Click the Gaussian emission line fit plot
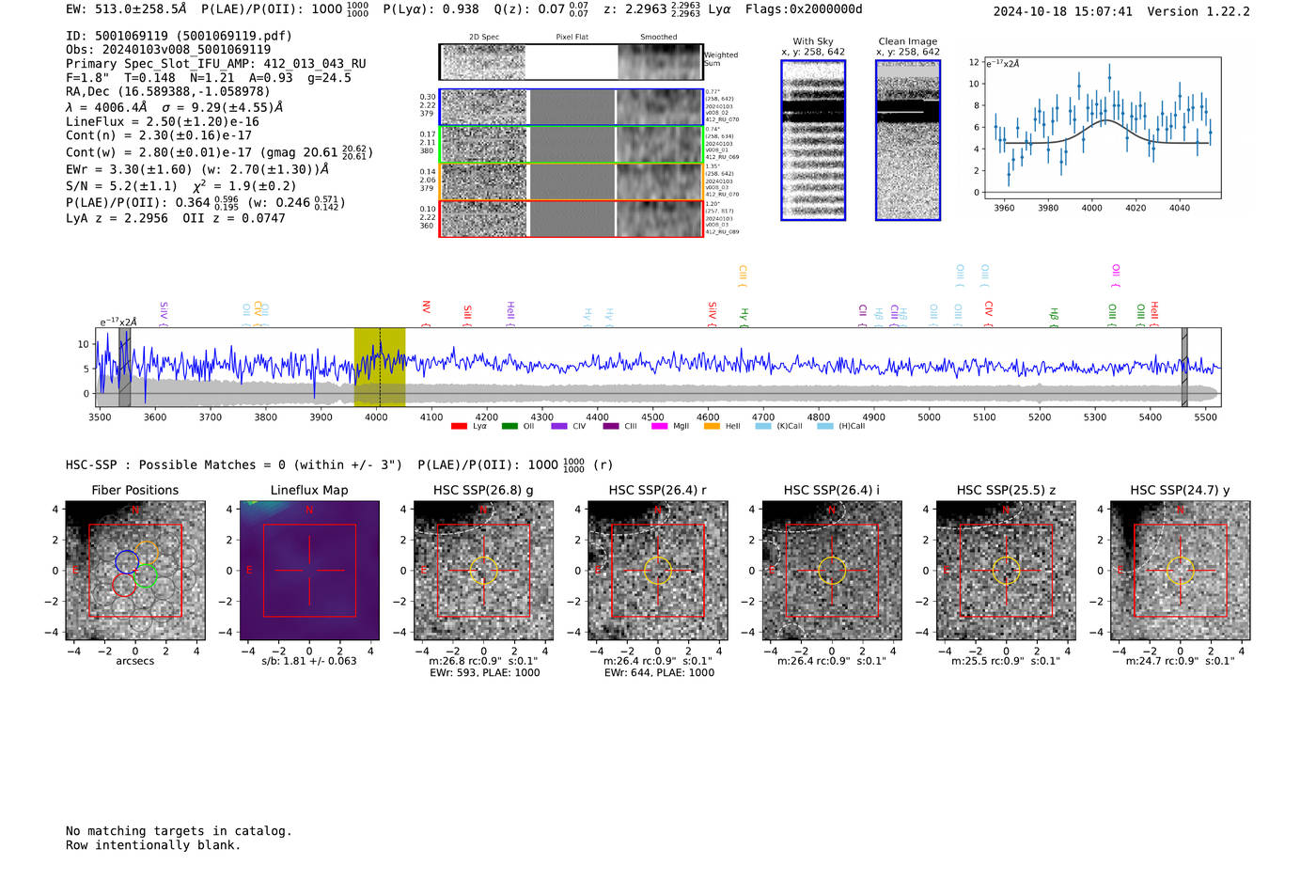The image size is (1316, 896). (x=1103, y=128)
